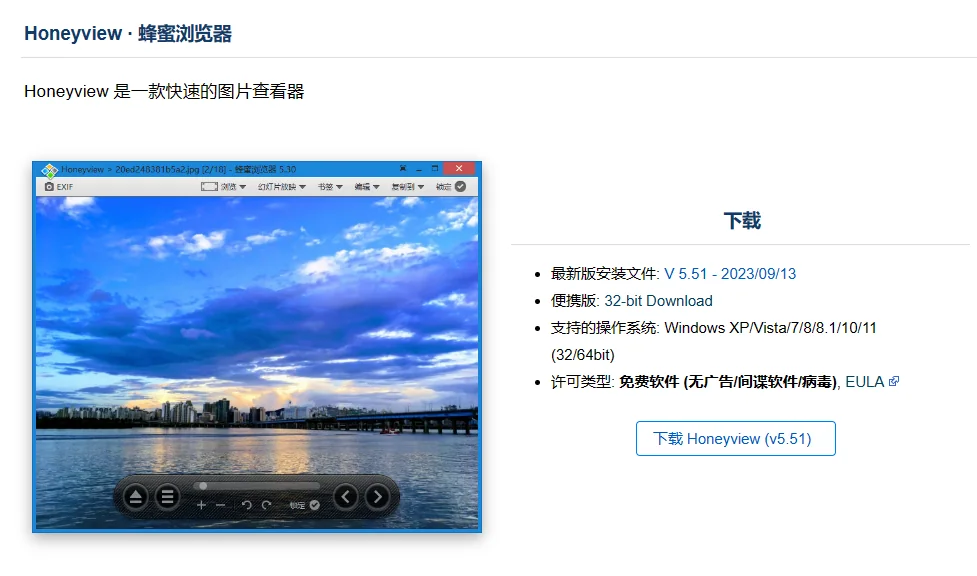This screenshot has width=977, height=576.
Task: Expand the 书签 bookmarks dropdown
Action: pos(330,186)
